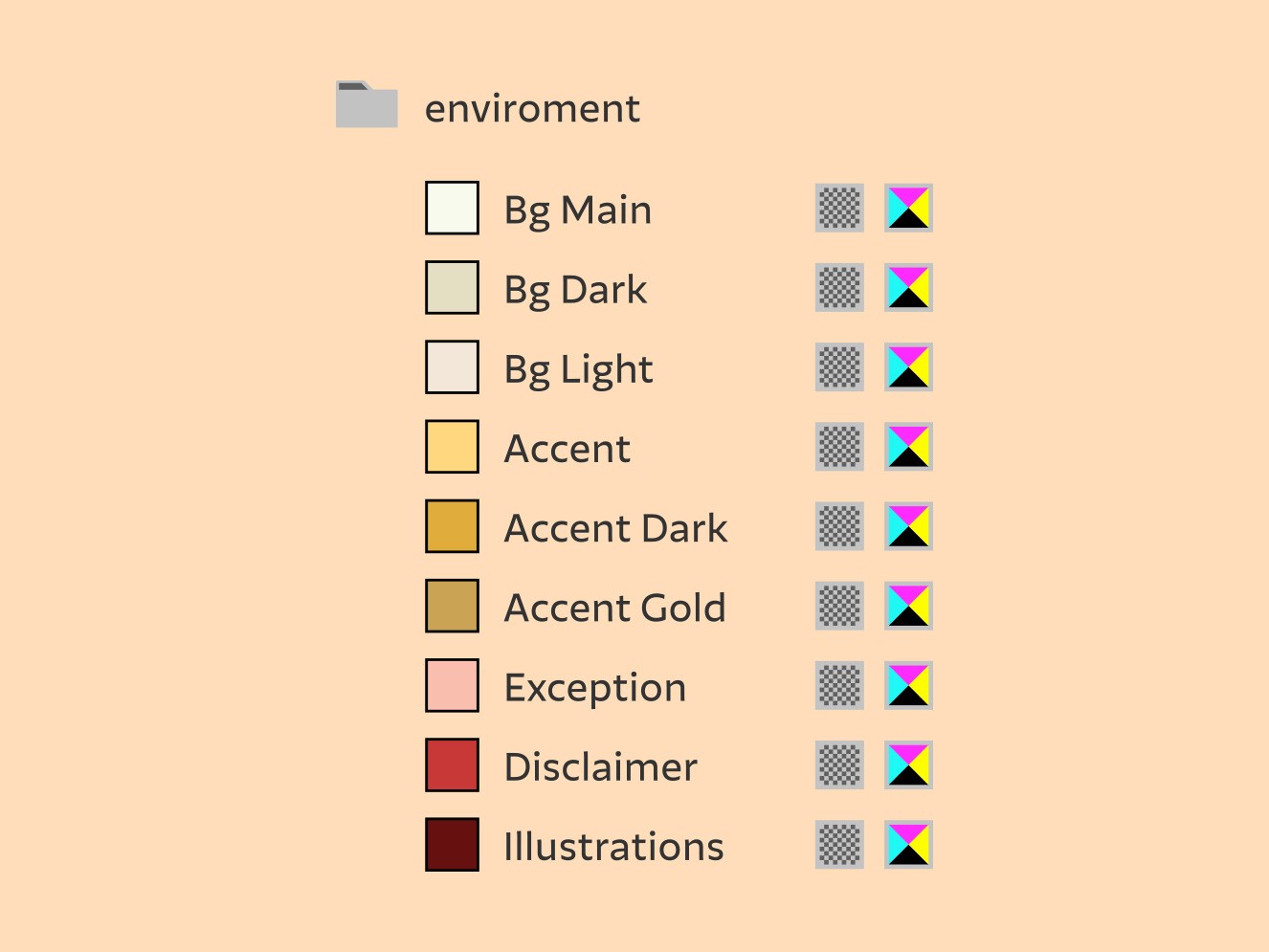The width and height of the screenshot is (1269, 952).
Task: Click the global color icon for Accent Dark
Action: coord(839,525)
